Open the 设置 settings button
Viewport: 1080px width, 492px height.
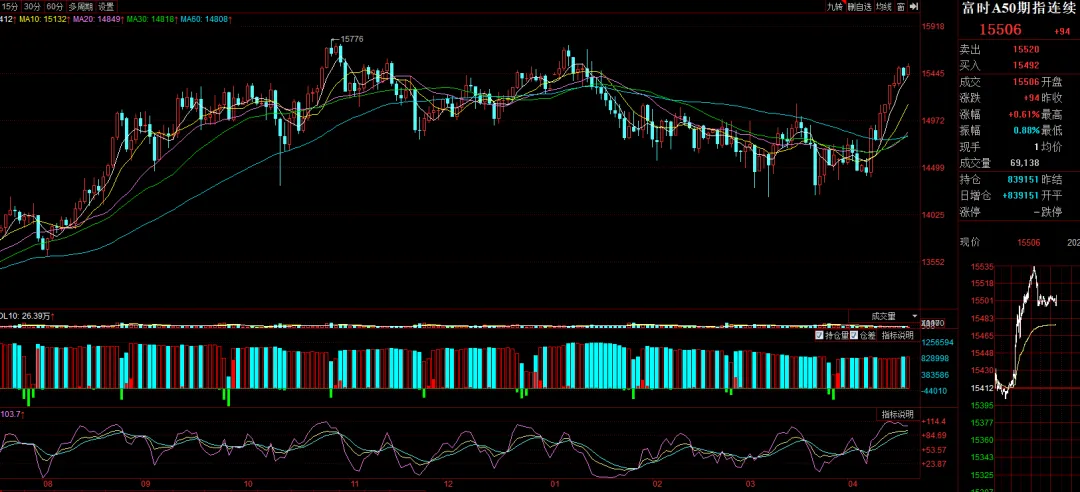[x=106, y=6]
